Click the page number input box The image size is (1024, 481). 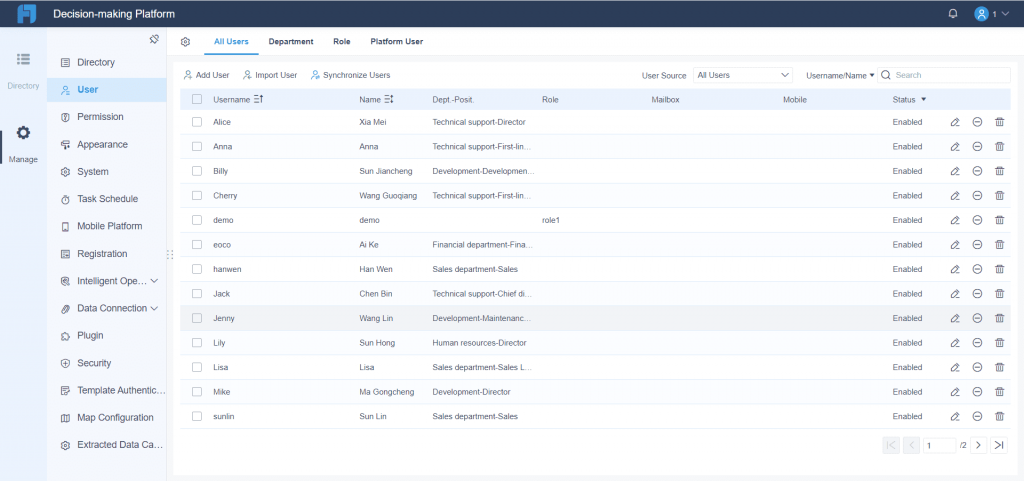[x=939, y=445]
